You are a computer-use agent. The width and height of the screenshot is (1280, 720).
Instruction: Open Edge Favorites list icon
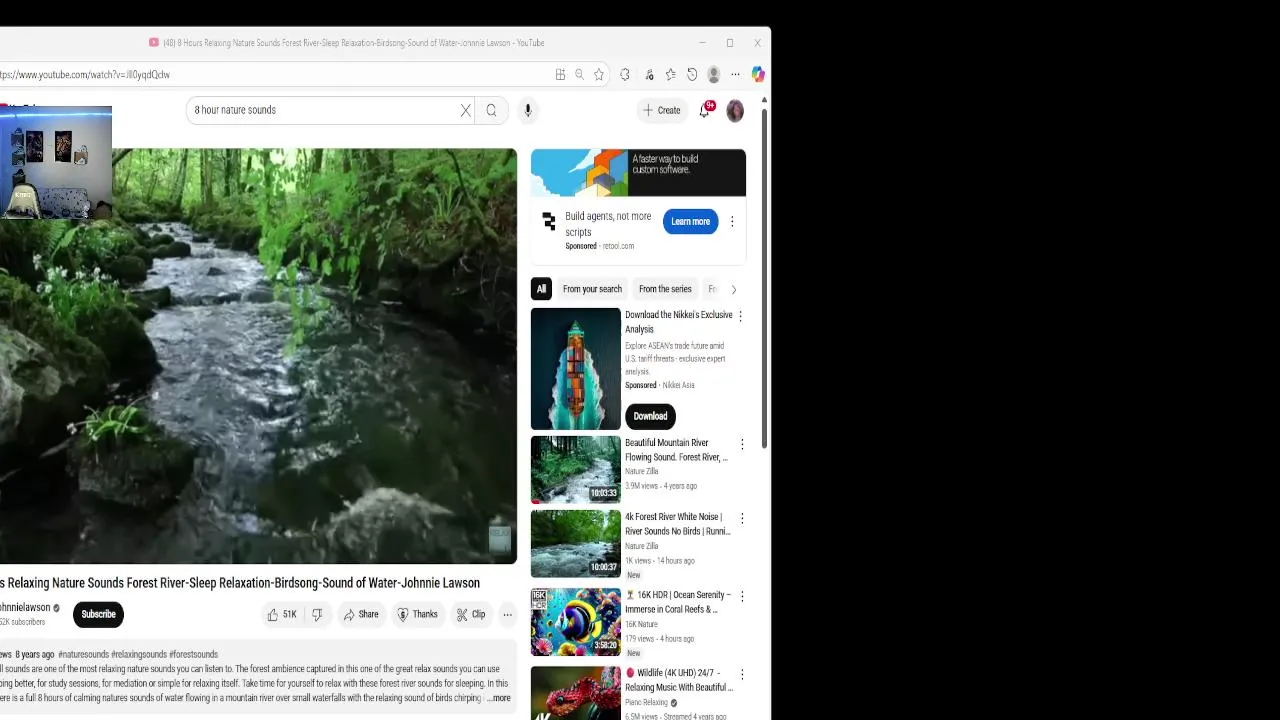(670, 74)
